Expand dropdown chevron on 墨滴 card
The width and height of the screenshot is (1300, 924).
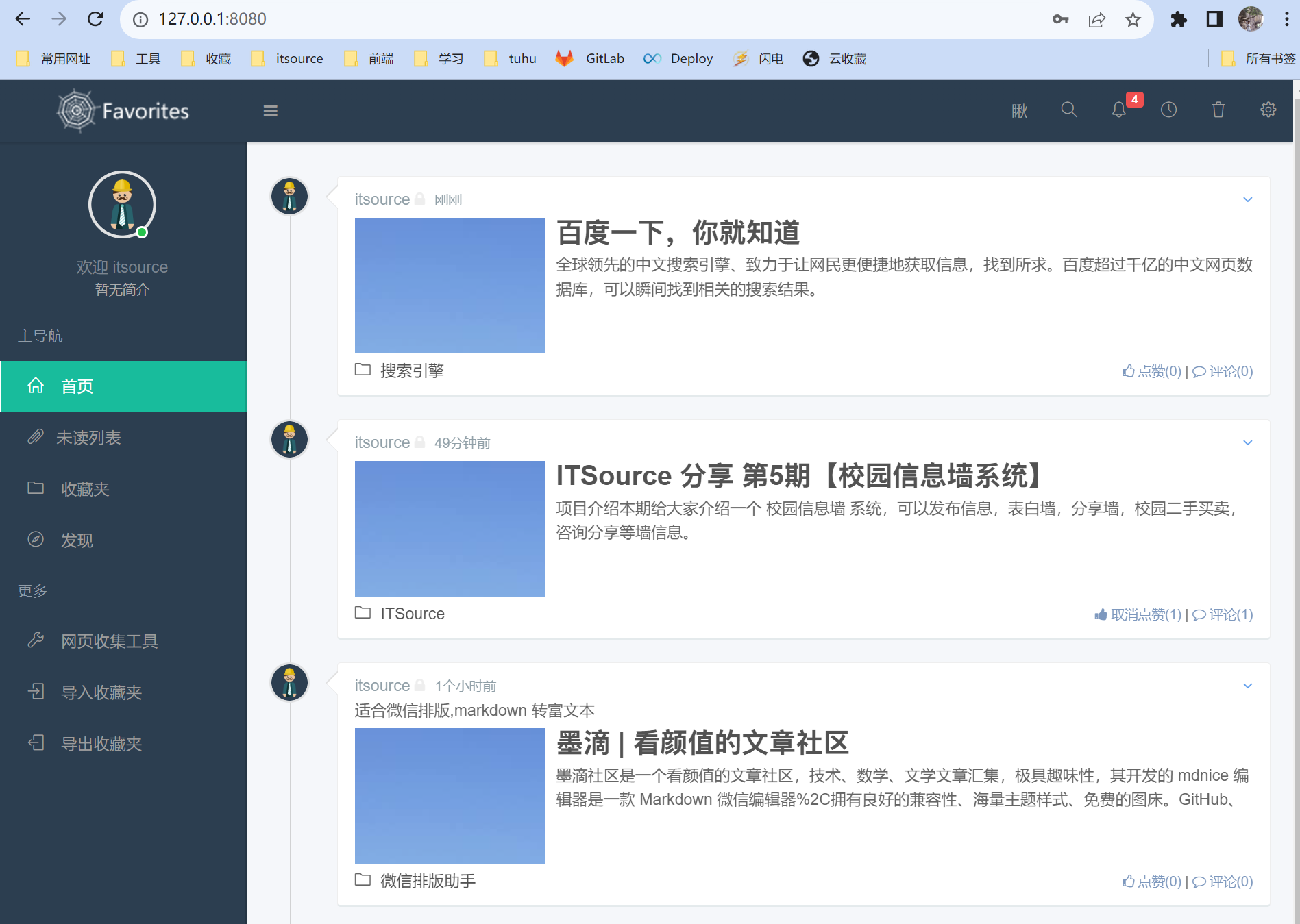tap(1248, 686)
